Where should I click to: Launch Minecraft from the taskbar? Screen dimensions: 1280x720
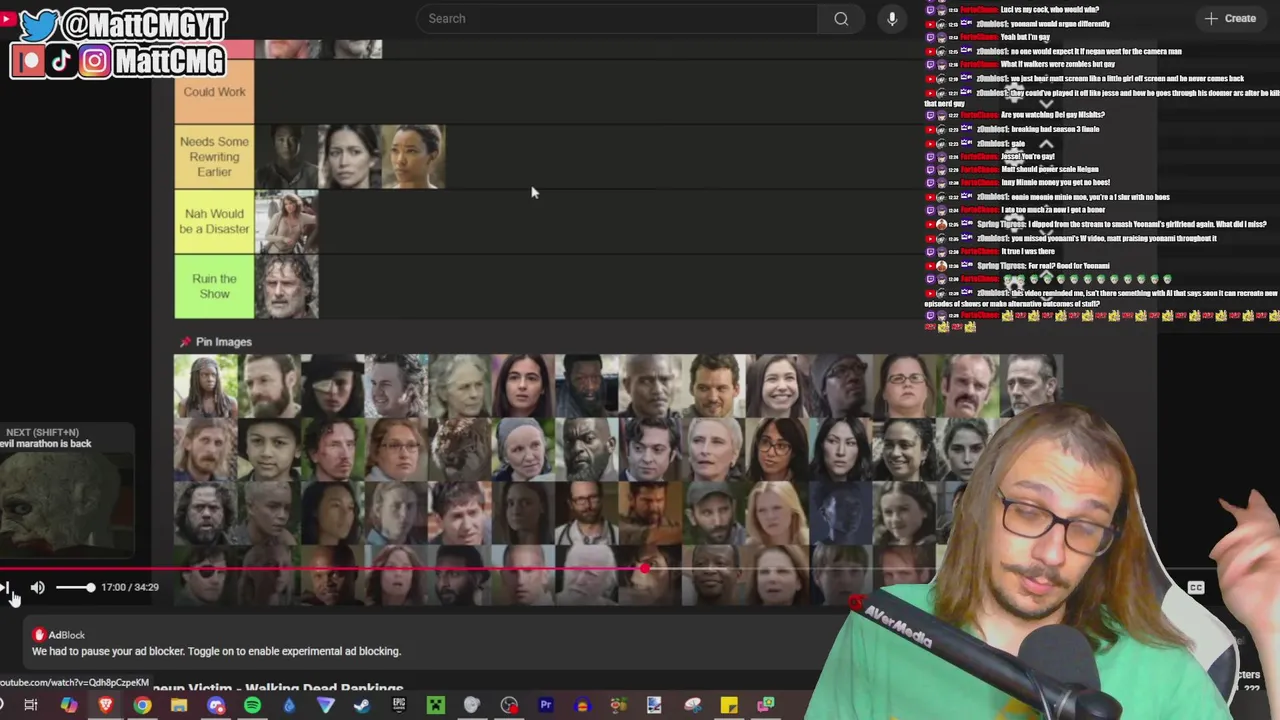[x=436, y=705]
